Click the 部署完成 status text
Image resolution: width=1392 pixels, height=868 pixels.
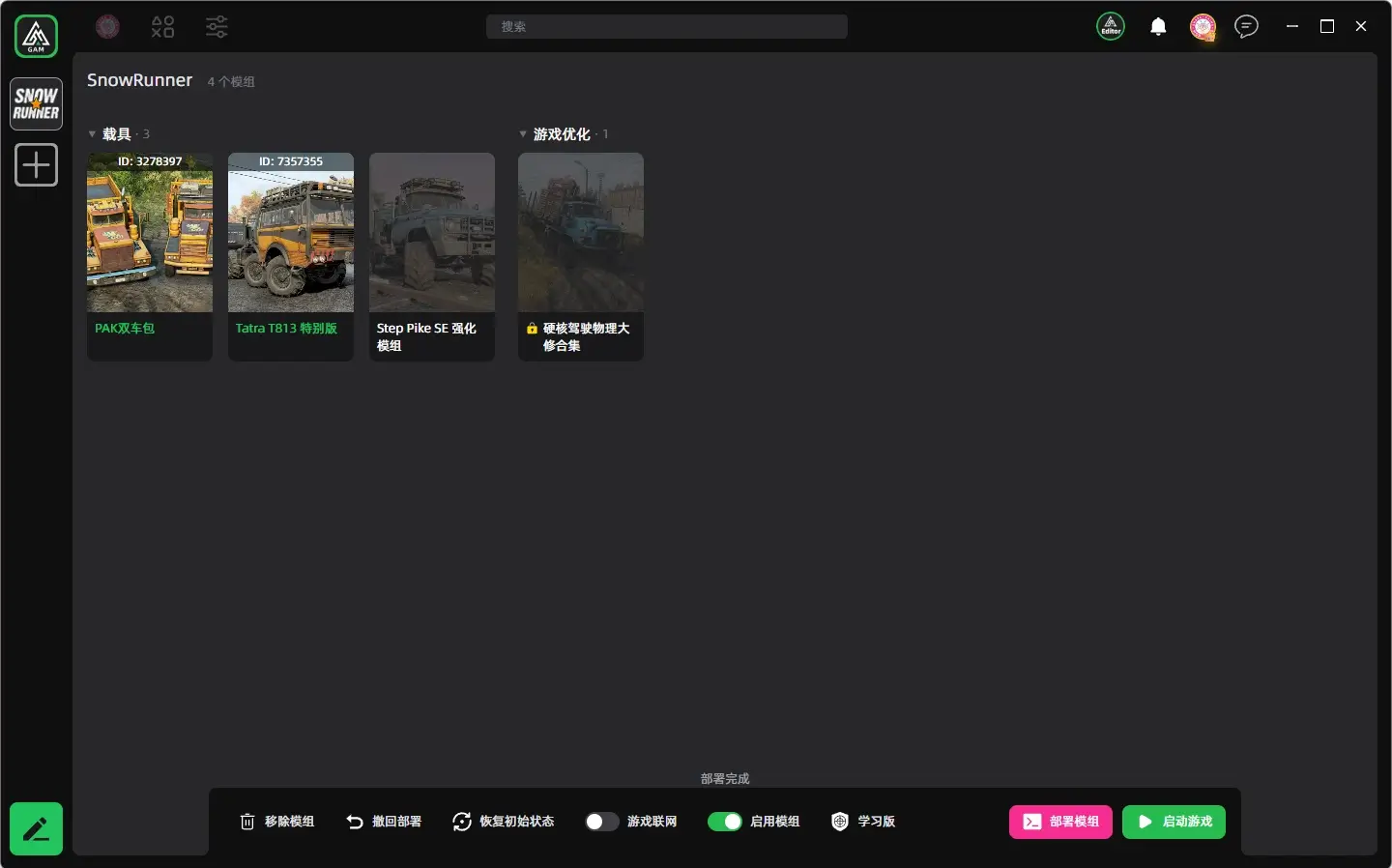click(x=725, y=778)
